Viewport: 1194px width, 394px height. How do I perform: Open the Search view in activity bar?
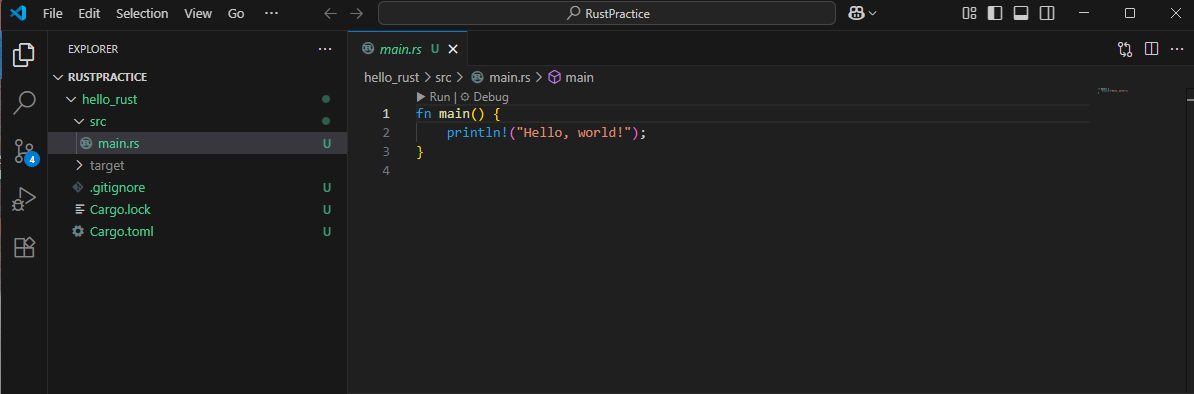[24, 102]
